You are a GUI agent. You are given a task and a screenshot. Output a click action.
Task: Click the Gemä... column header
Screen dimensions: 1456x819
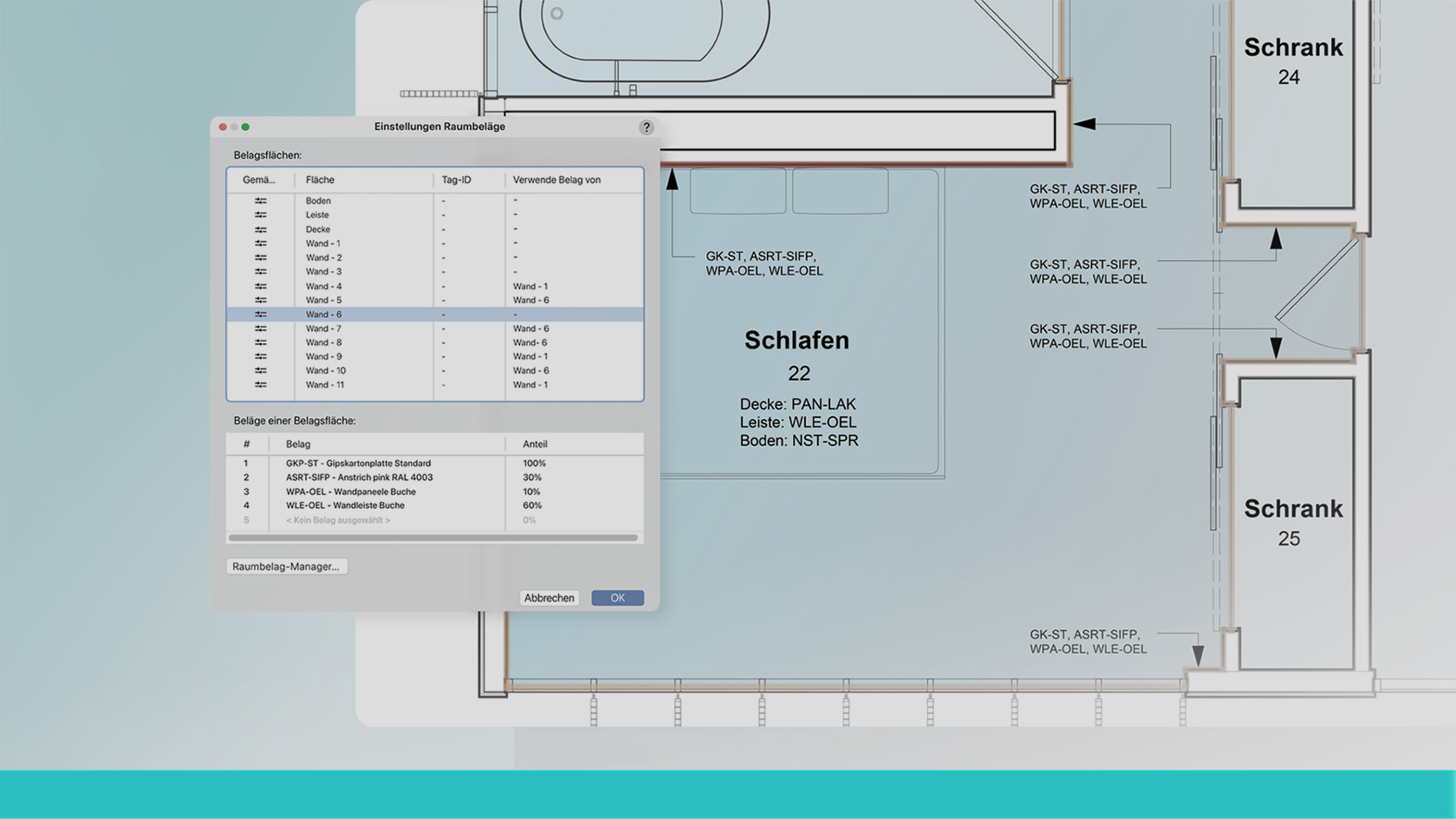(x=260, y=179)
